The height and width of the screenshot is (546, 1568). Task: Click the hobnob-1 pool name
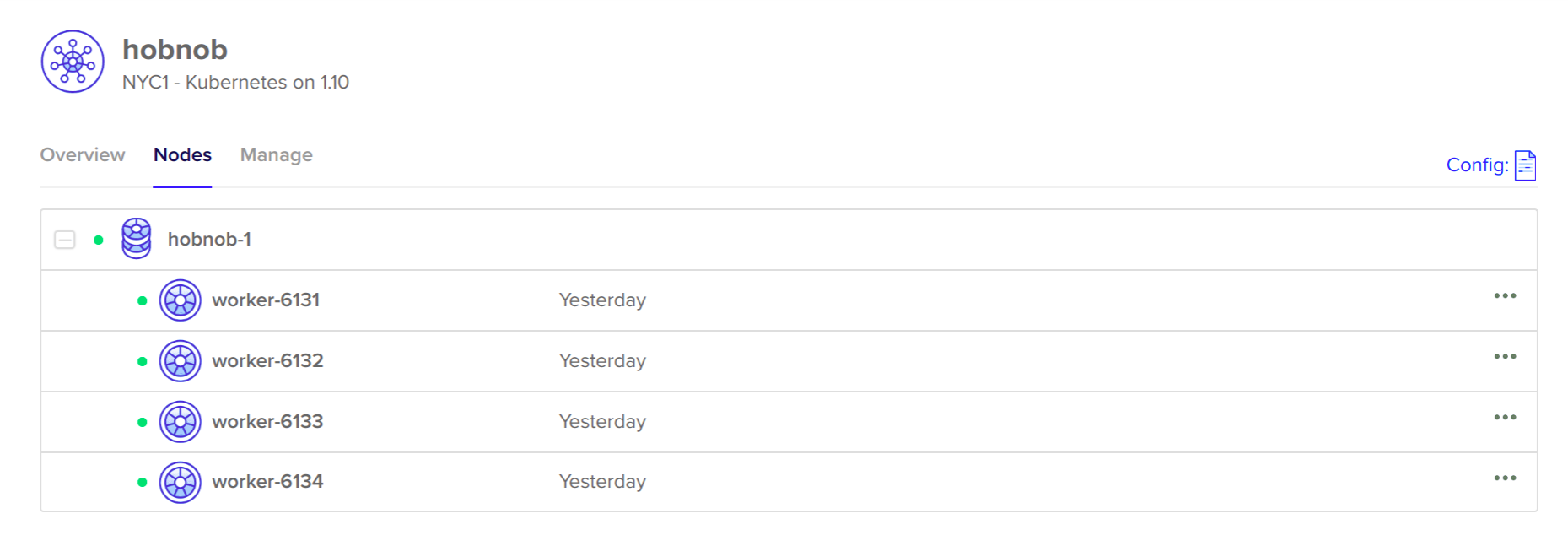(x=209, y=240)
